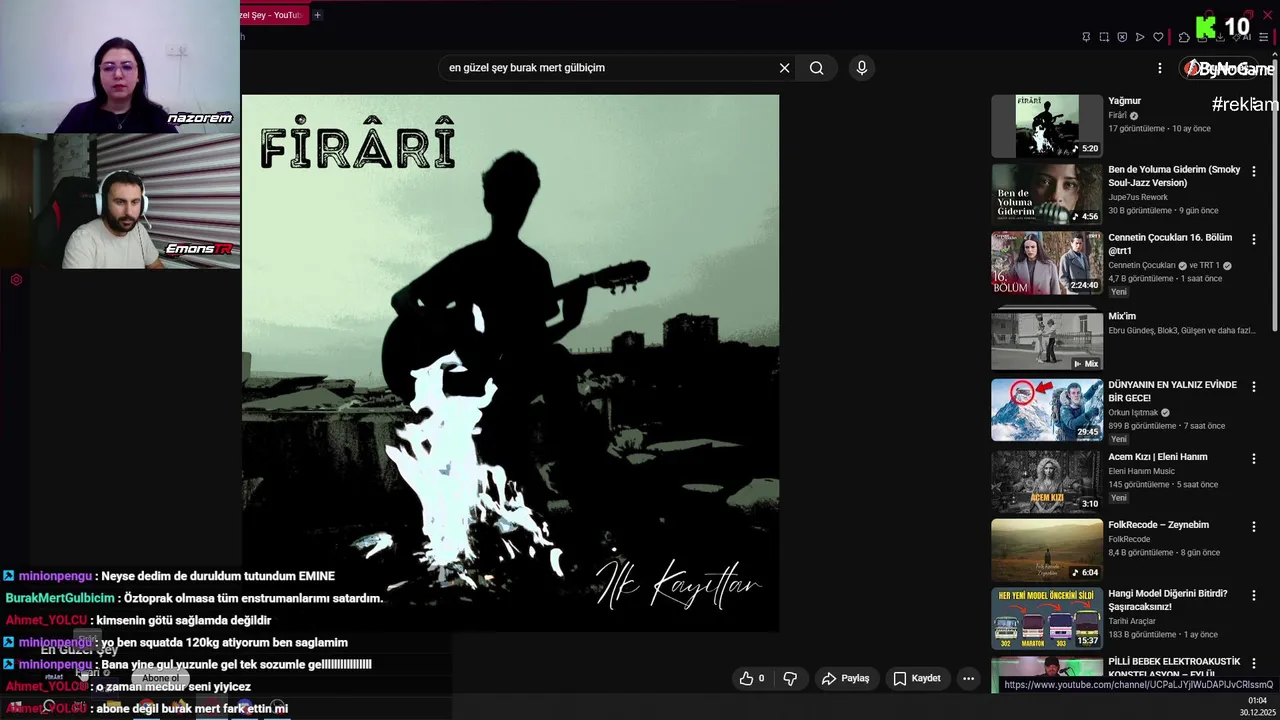The image size is (1280, 720).
Task: Open 'DÜNYANIN EN YALNIZ EVİNDE BİR GECE!' title
Action: click(x=1172, y=391)
